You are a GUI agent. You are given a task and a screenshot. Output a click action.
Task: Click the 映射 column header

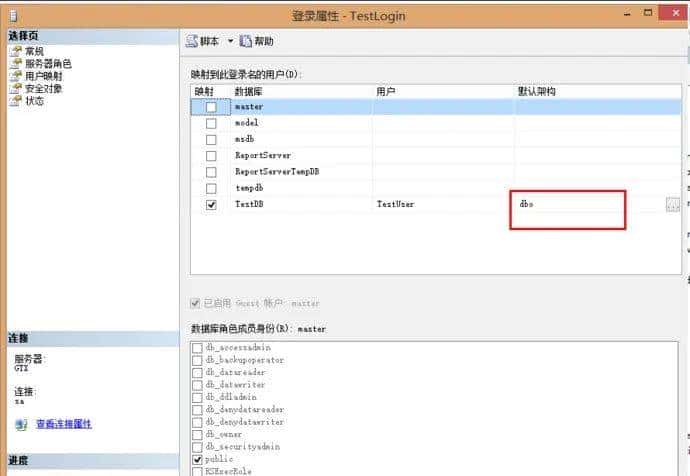(204, 92)
